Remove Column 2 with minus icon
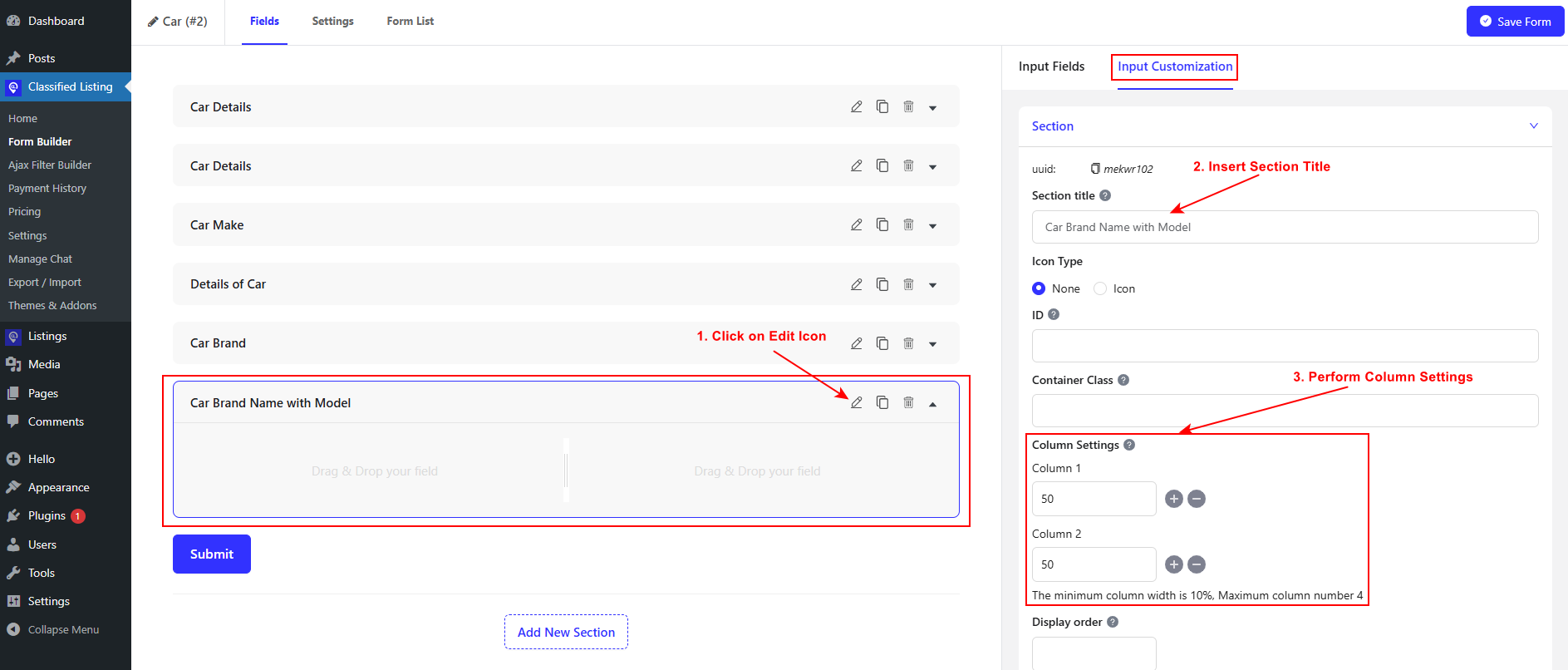The image size is (1568, 670). tap(1197, 564)
